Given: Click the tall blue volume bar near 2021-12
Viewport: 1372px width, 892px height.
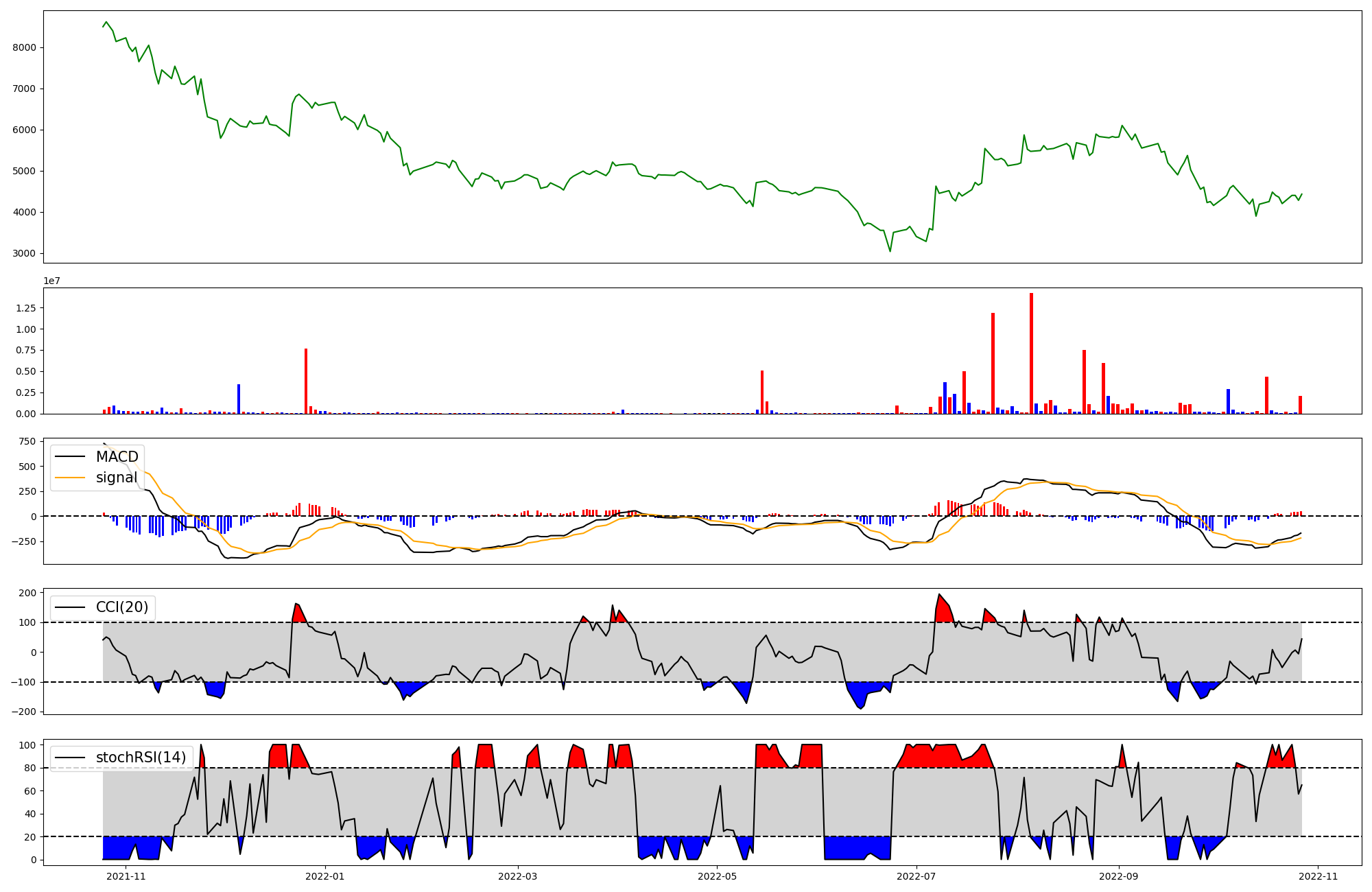Looking at the screenshot, I should click(239, 399).
